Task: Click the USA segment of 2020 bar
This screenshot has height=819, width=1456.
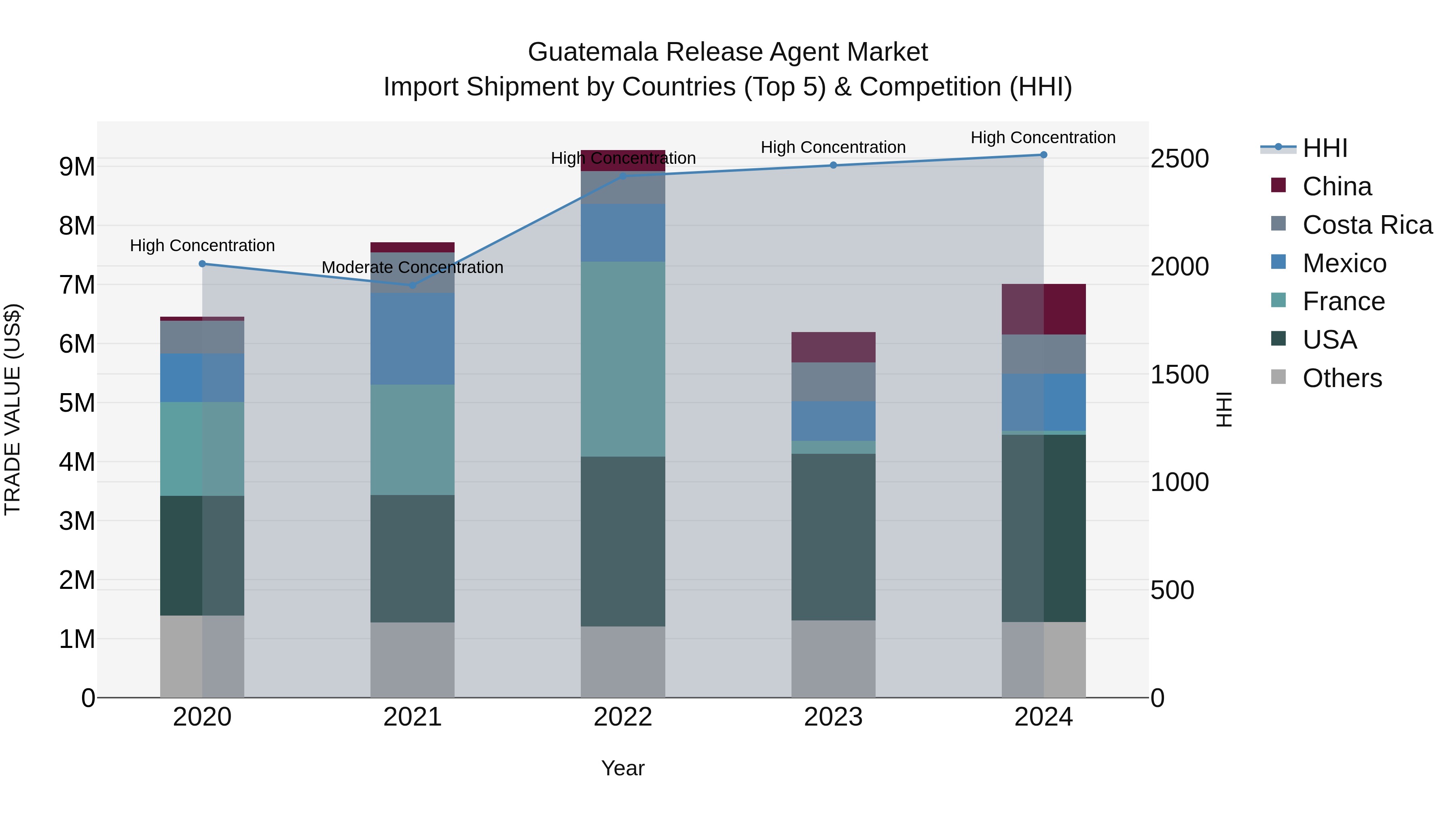Action: [x=202, y=556]
